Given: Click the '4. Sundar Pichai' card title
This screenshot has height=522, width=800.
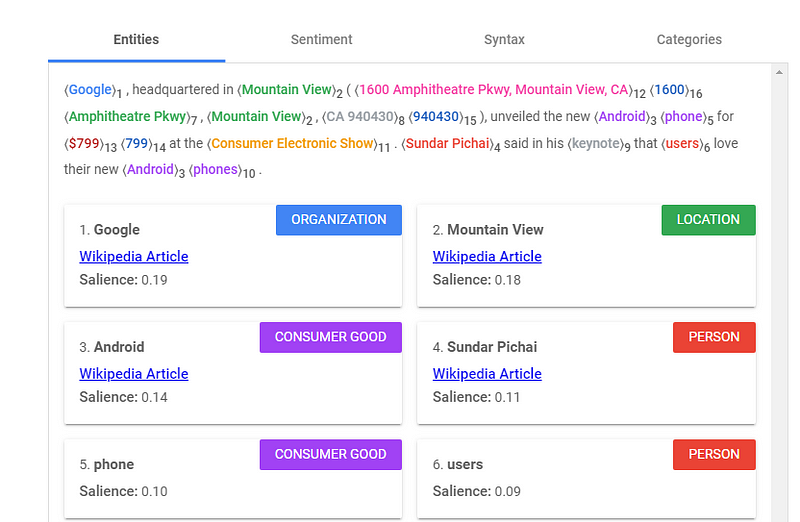Looking at the screenshot, I should coord(485,347).
